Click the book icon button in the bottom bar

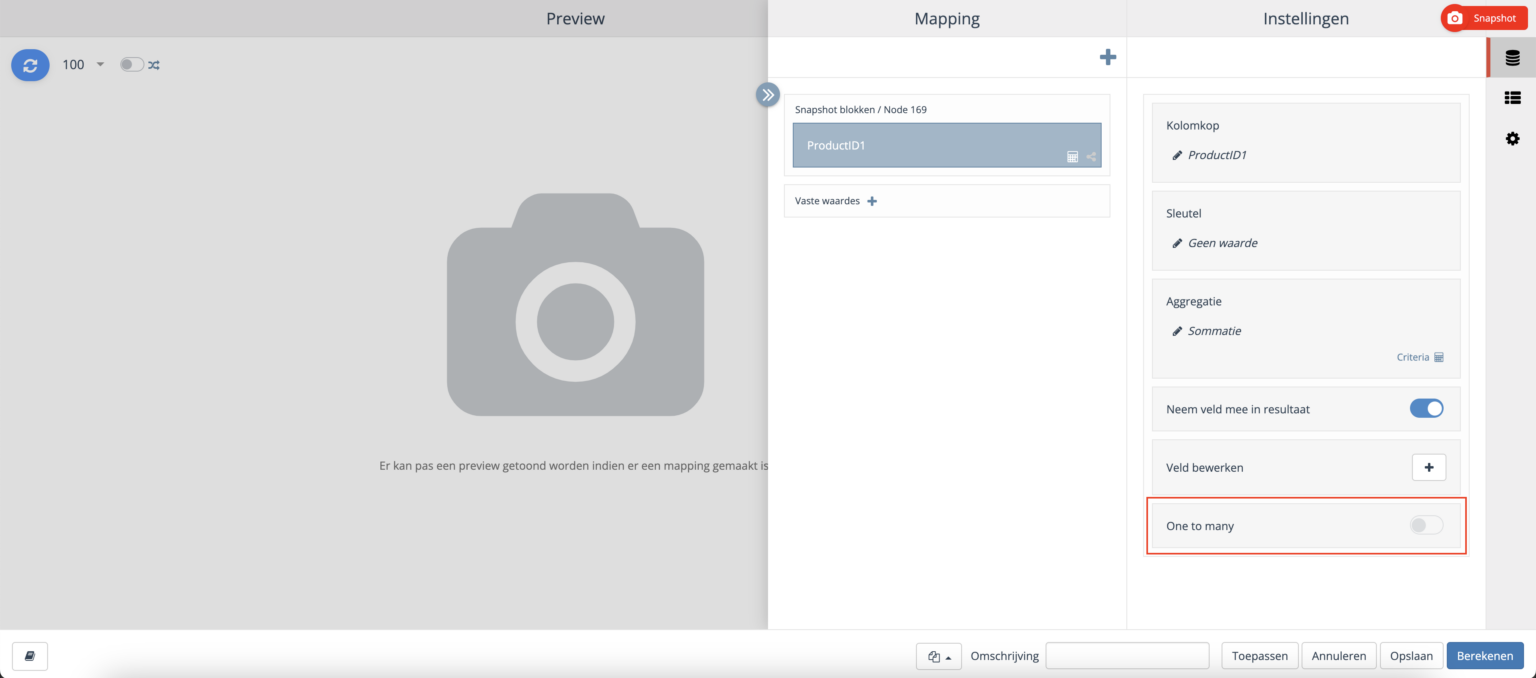coord(30,656)
